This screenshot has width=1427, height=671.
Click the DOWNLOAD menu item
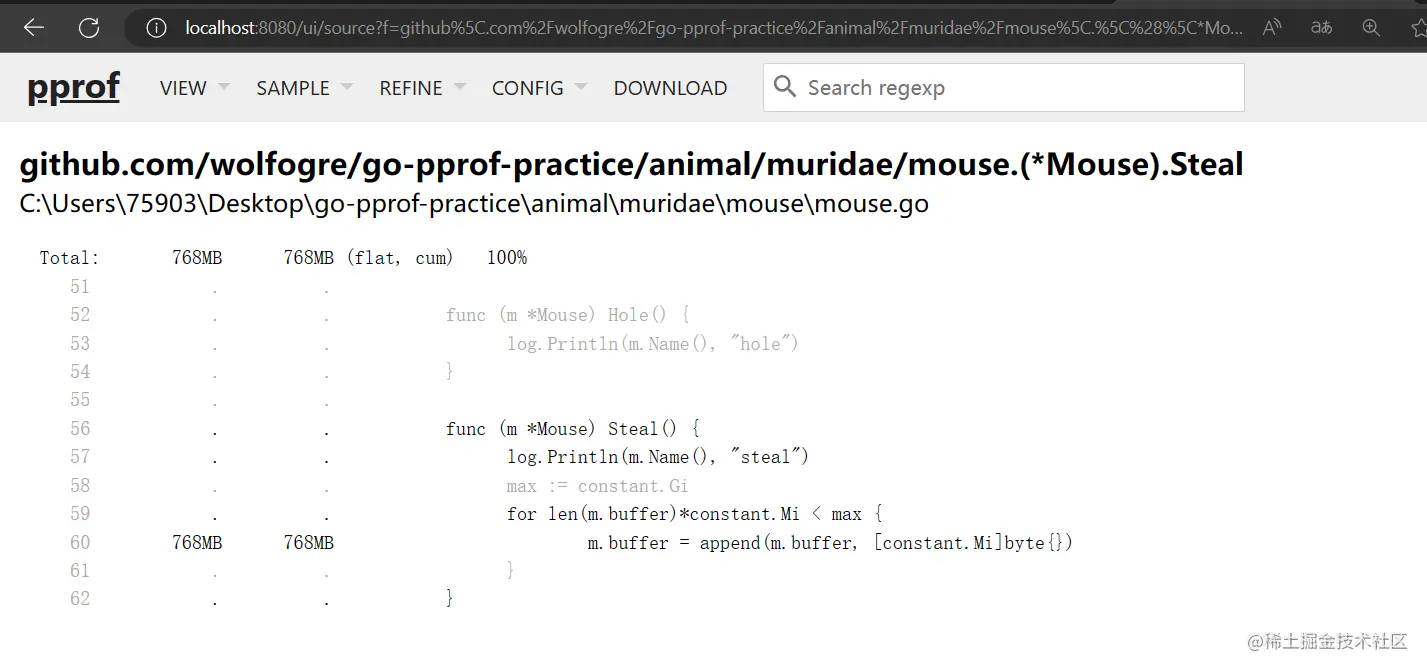(670, 88)
